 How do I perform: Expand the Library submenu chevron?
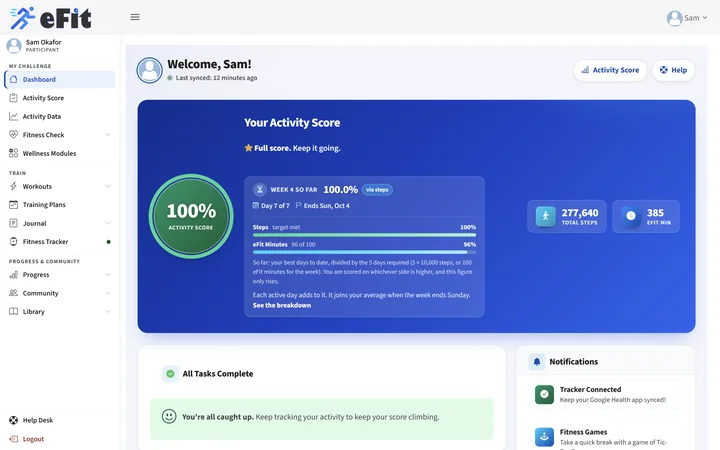107,311
